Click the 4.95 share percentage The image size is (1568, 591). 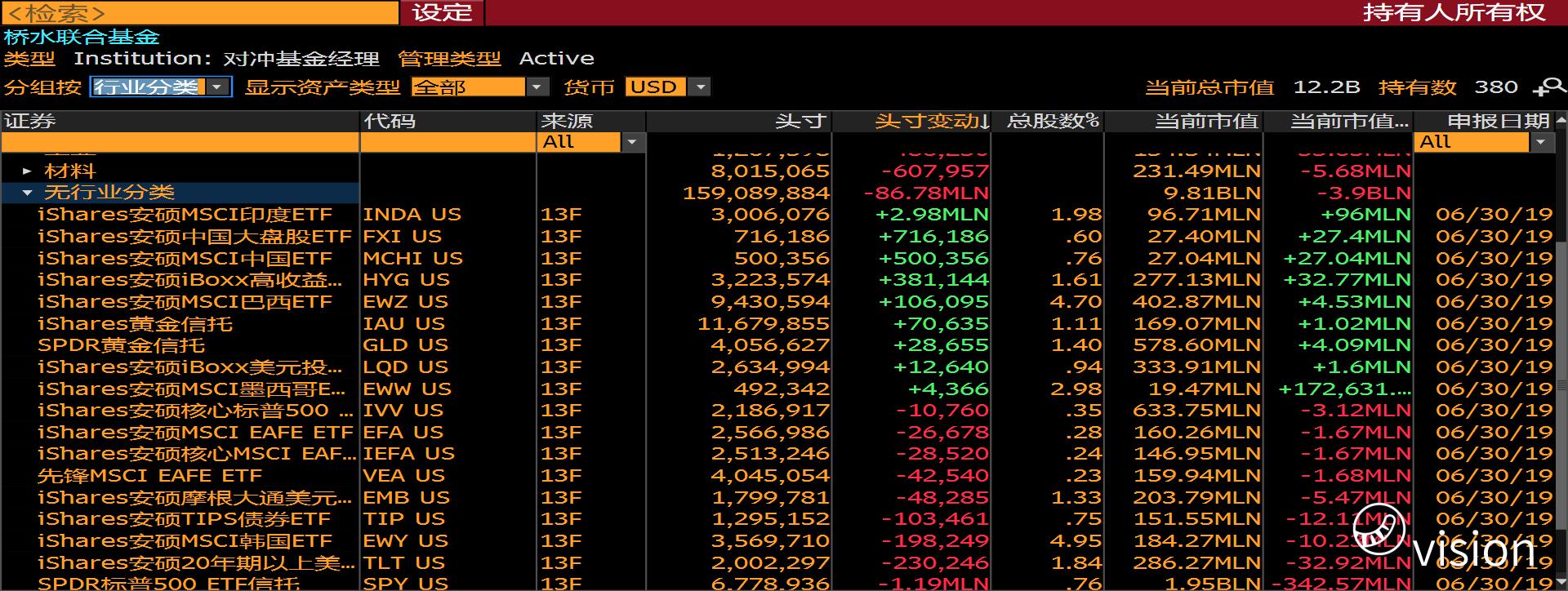tap(1077, 541)
